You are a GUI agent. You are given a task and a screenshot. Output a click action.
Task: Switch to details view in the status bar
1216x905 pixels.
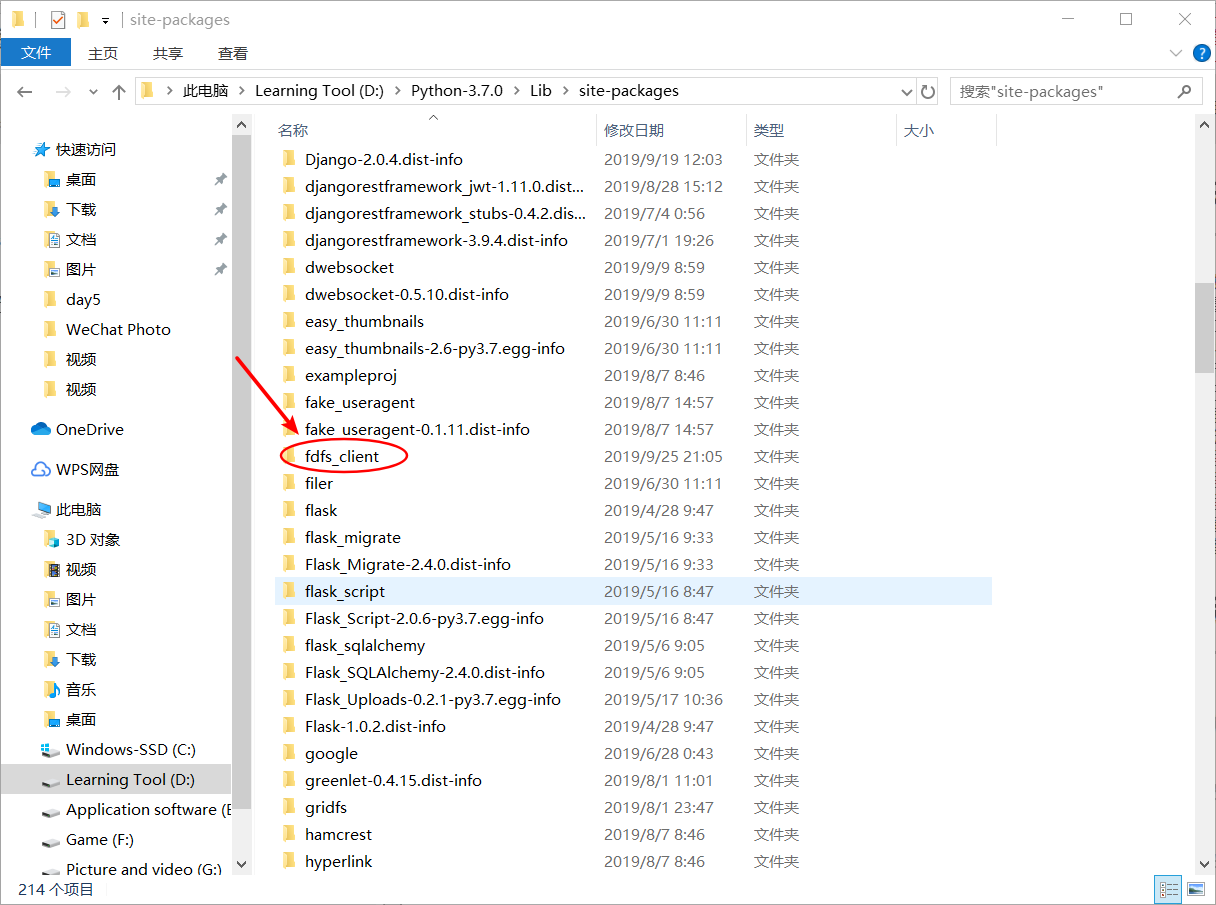click(1168, 889)
